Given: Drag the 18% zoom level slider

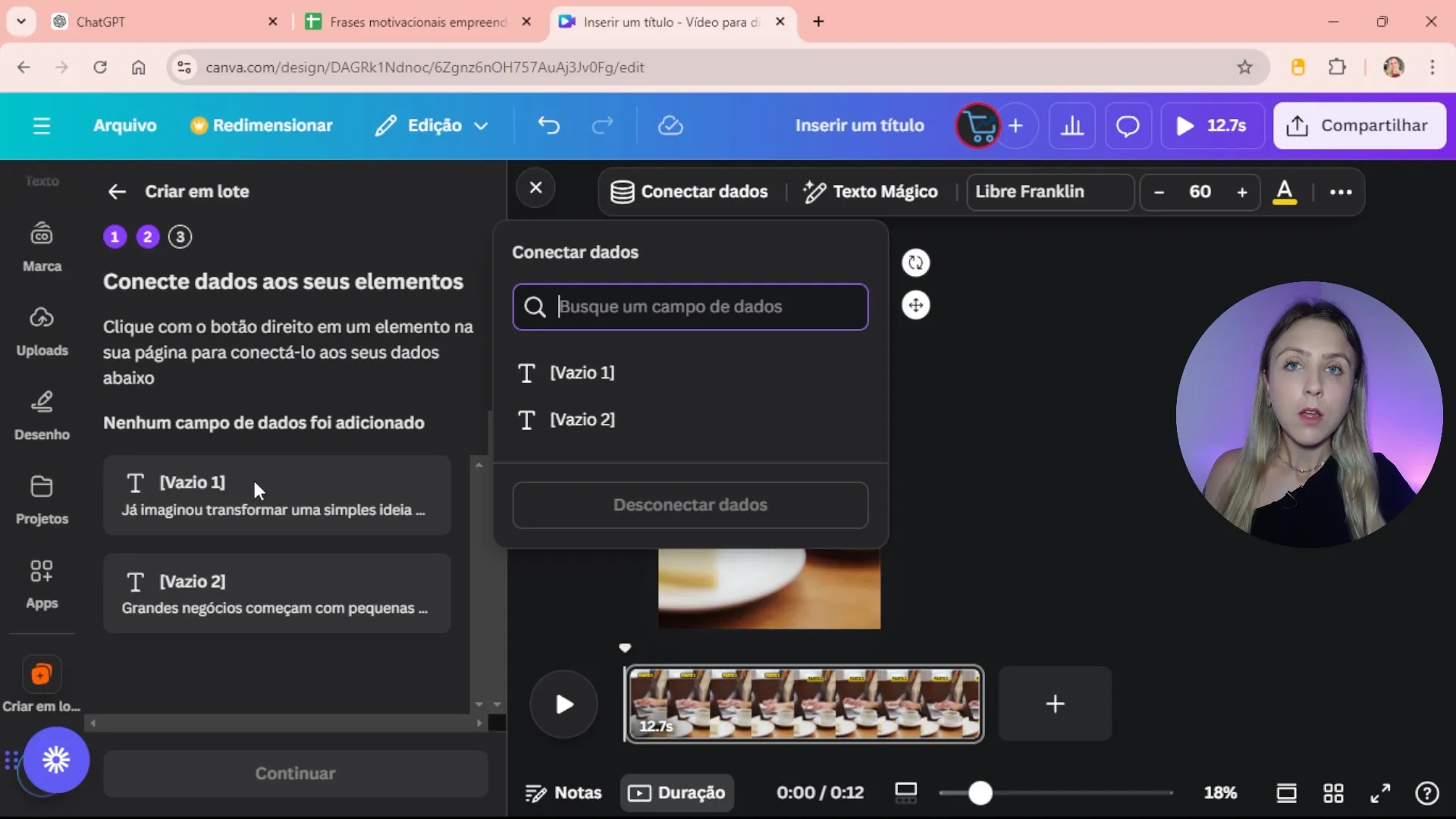Looking at the screenshot, I should pyautogui.click(x=980, y=792).
